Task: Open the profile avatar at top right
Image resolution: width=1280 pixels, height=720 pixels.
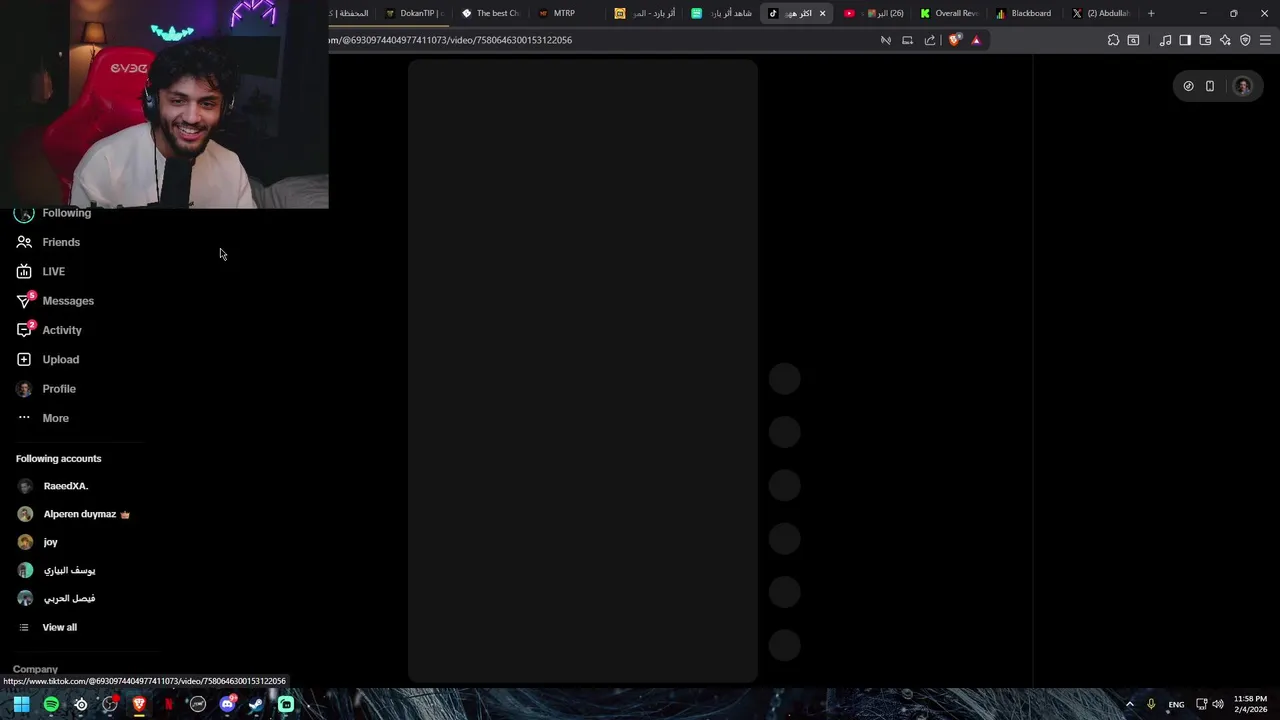Action: click(1243, 86)
